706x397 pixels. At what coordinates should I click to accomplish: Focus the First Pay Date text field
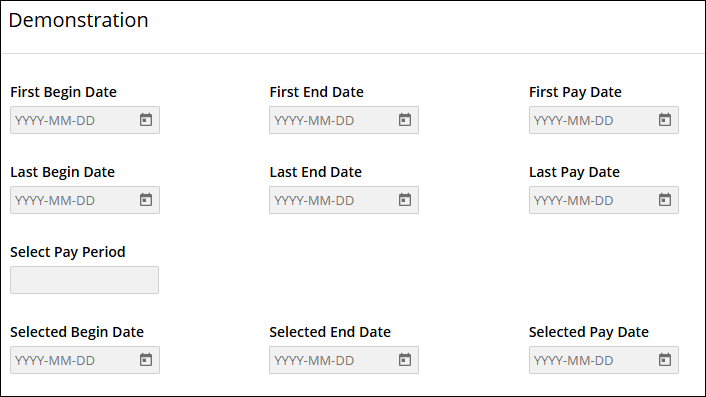tap(593, 120)
